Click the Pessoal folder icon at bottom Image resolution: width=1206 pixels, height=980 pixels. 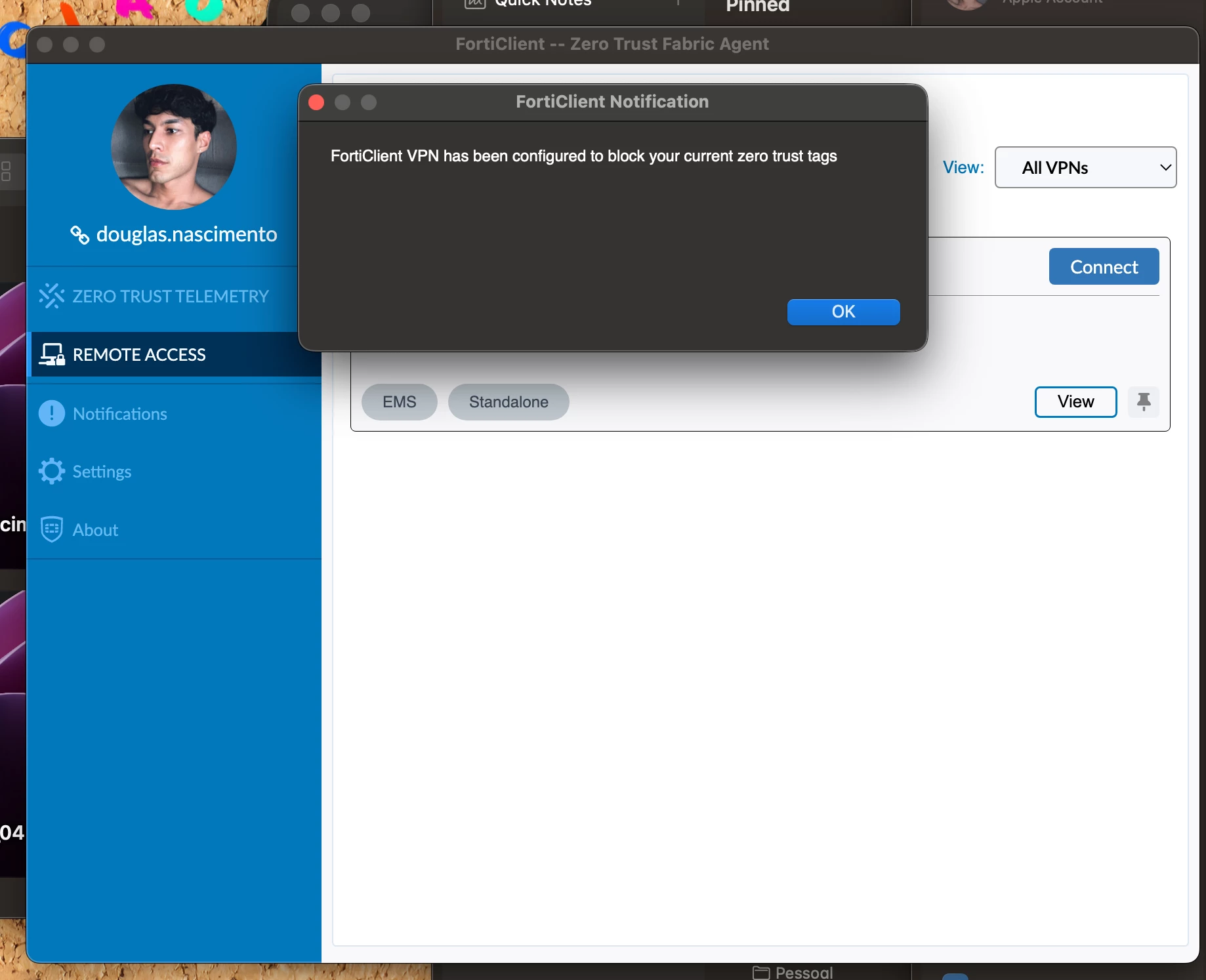pos(762,973)
